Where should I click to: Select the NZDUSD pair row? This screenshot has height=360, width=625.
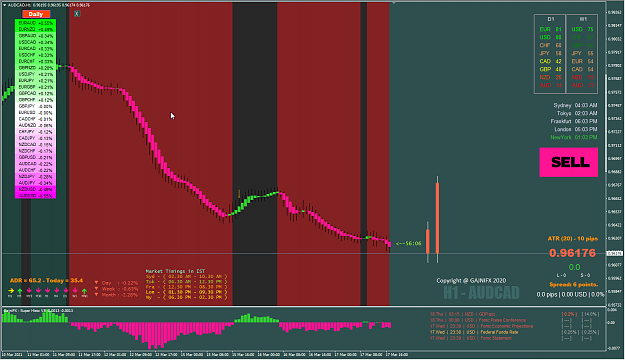(x=35, y=189)
